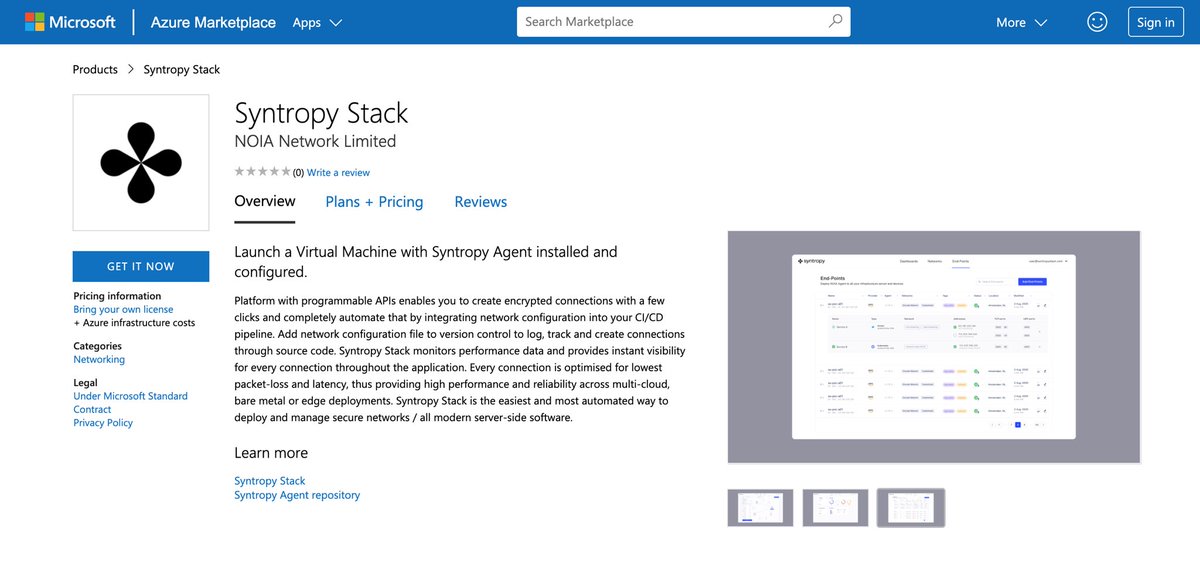This screenshot has width=1200, height=563.
Task: Click the NOIA Network Limited publisher name
Action: click(x=315, y=141)
